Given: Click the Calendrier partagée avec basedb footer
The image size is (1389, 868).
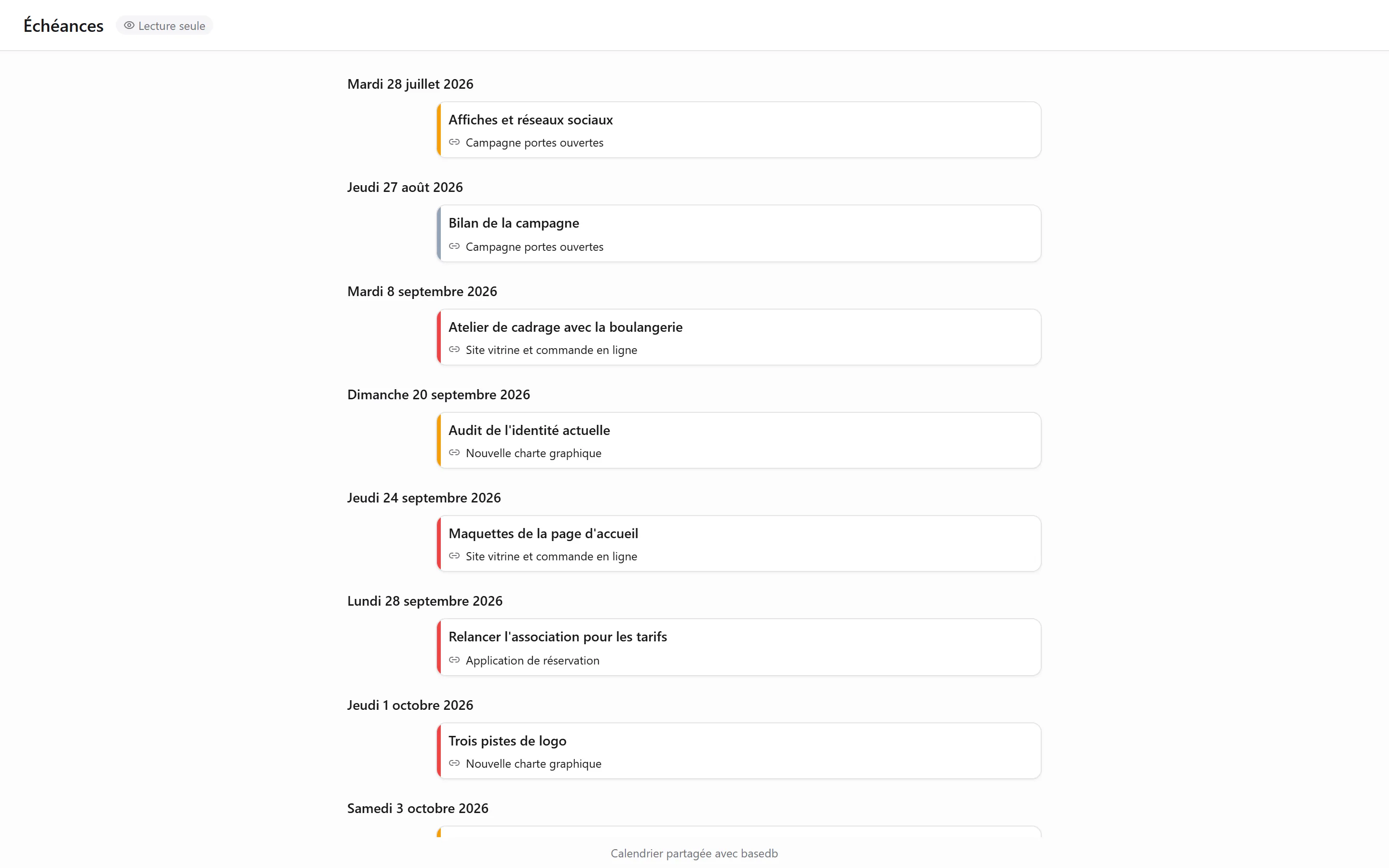Looking at the screenshot, I should point(694,853).
